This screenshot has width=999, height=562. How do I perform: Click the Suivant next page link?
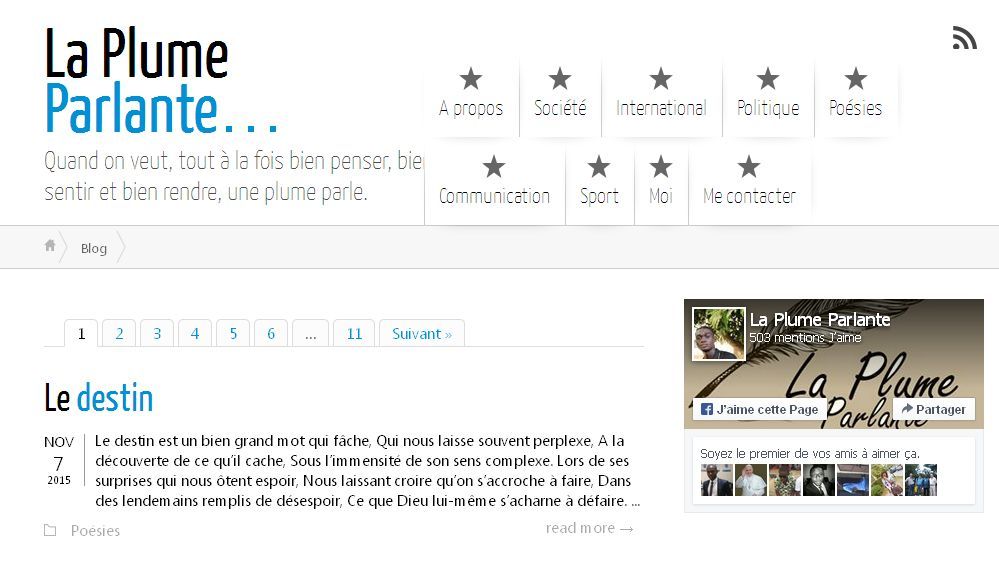click(x=421, y=334)
